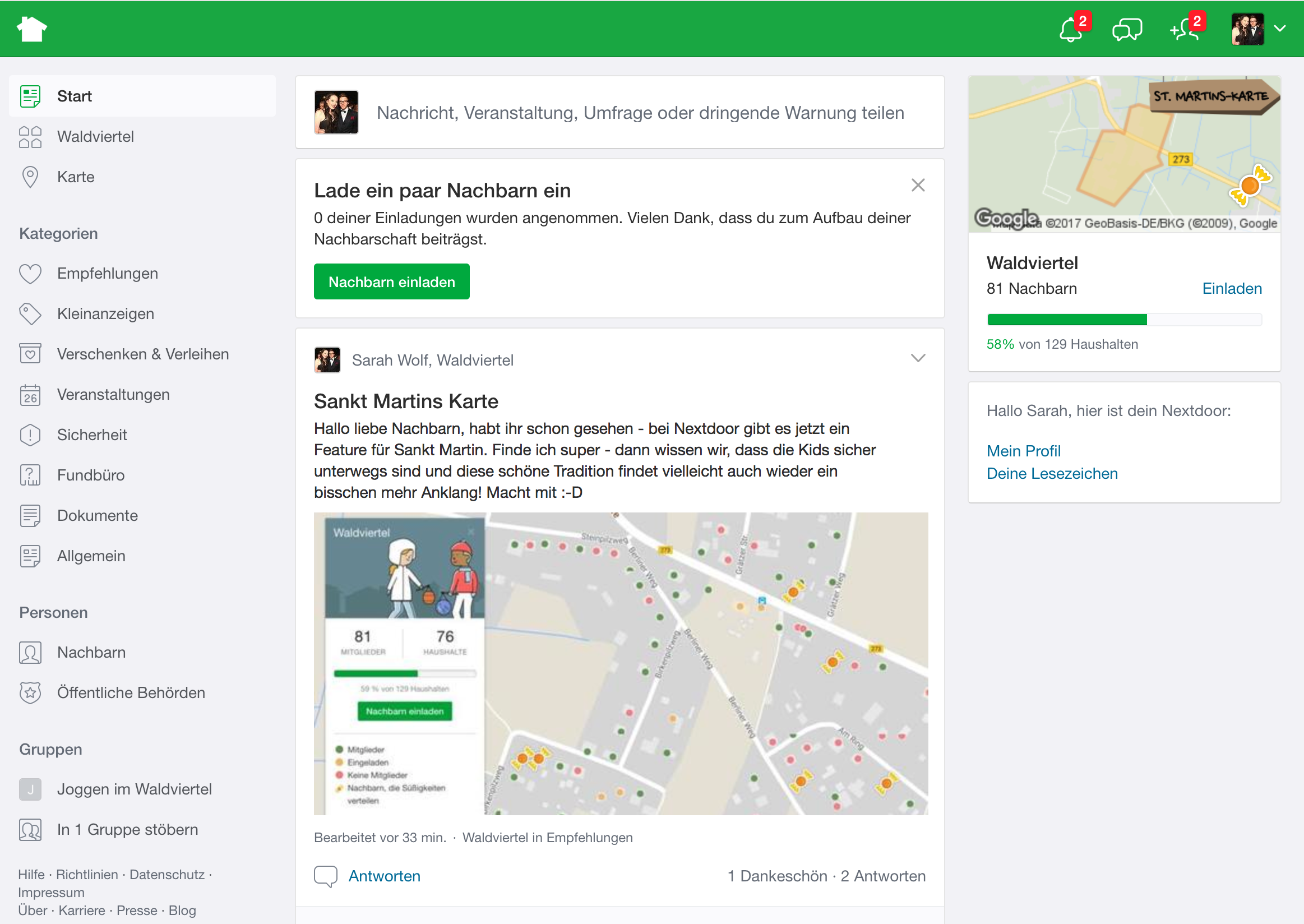This screenshot has width=1304, height=924.
Task: Open the Presse footer link
Action: pyautogui.click(x=137, y=911)
